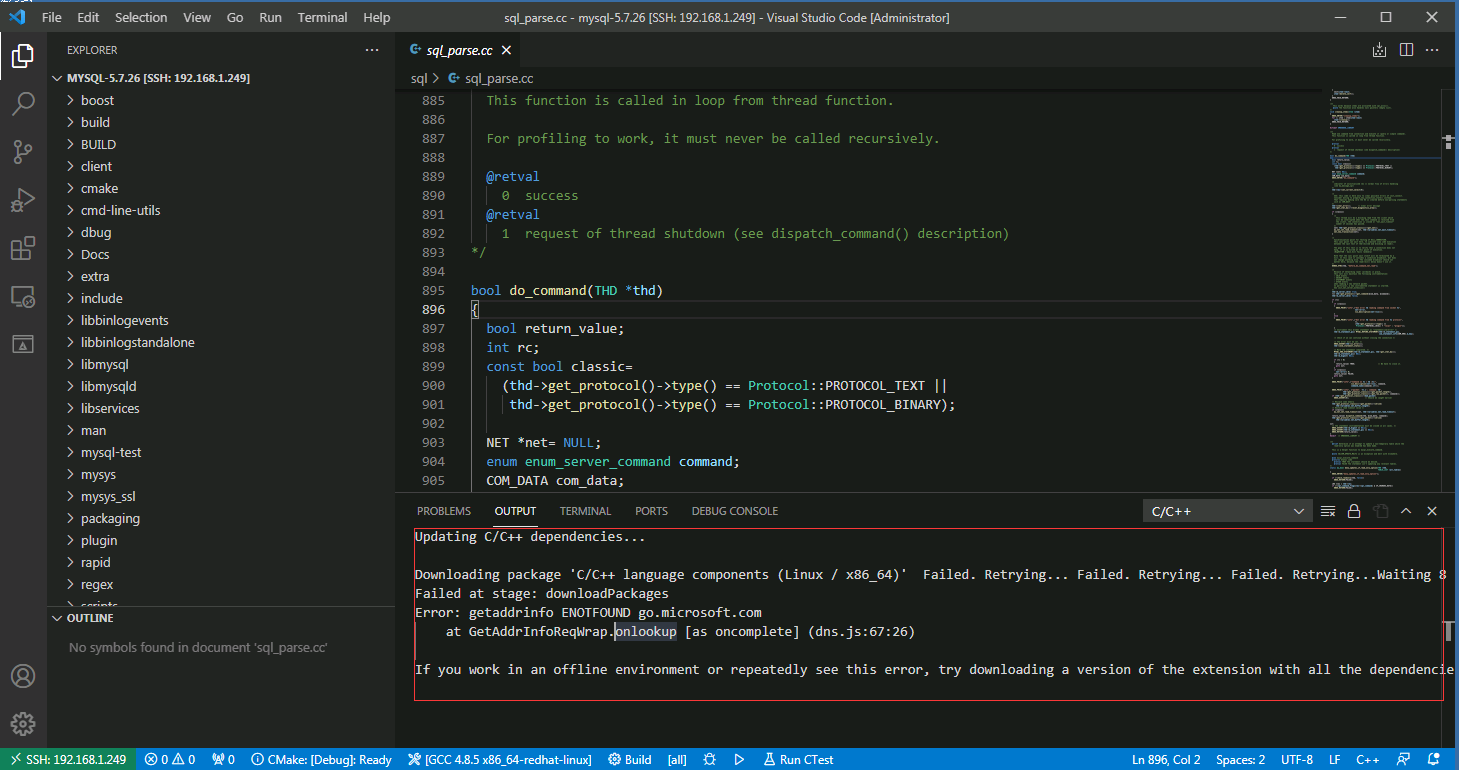The height and width of the screenshot is (770, 1459).
Task: Click the split editor icon
Action: (x=1406, y=50)
